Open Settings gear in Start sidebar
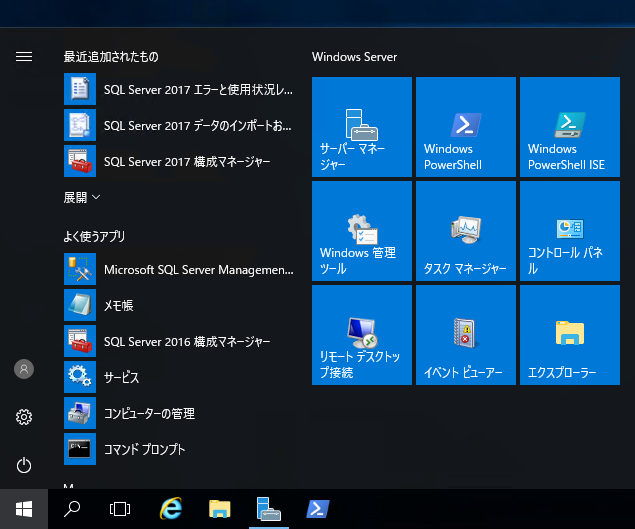The height and width of the screenshot is (529, 635). tap(24, 417)
